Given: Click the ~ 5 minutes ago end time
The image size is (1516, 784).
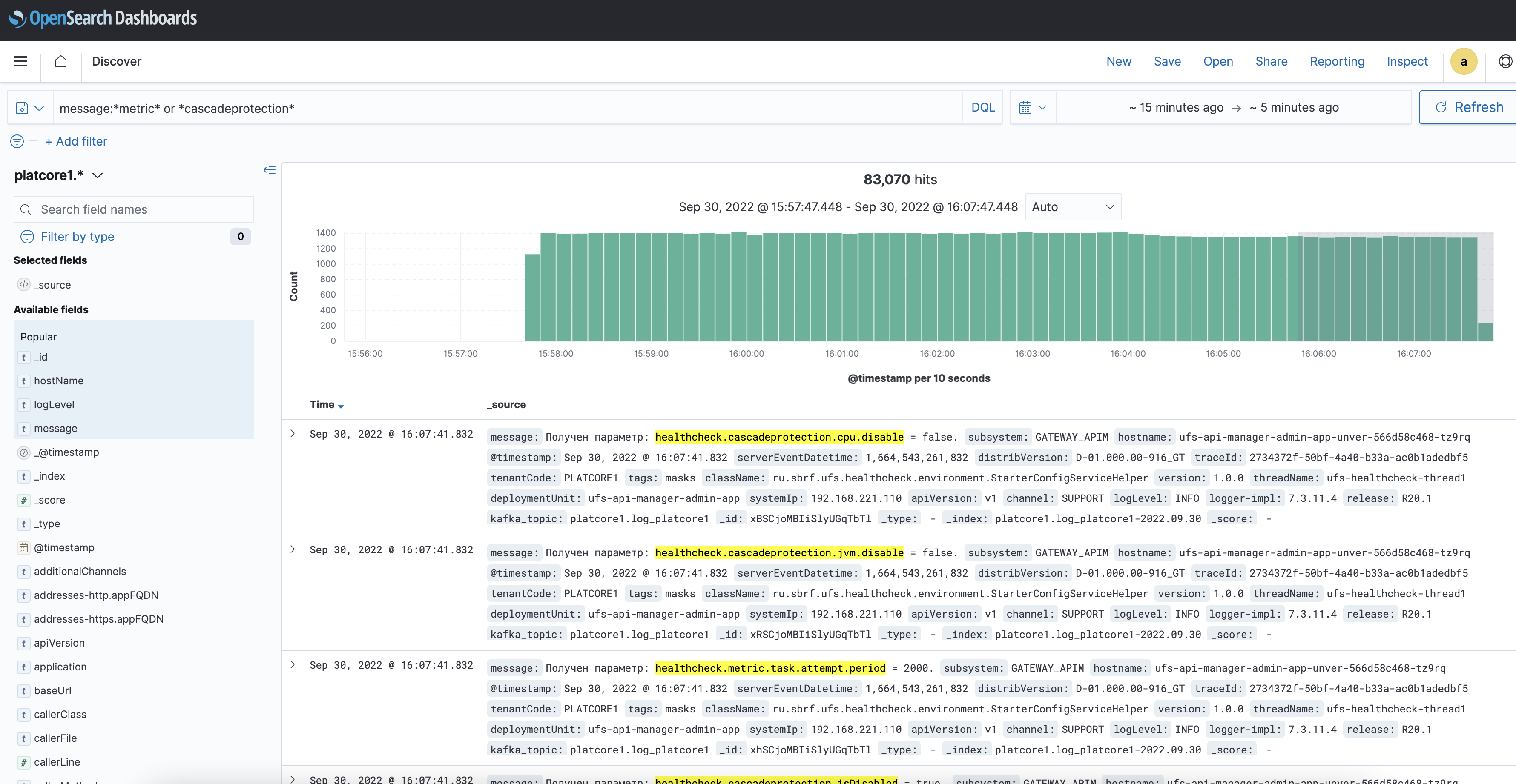Looking at the screenshot, I should [x=1294, y=108].
